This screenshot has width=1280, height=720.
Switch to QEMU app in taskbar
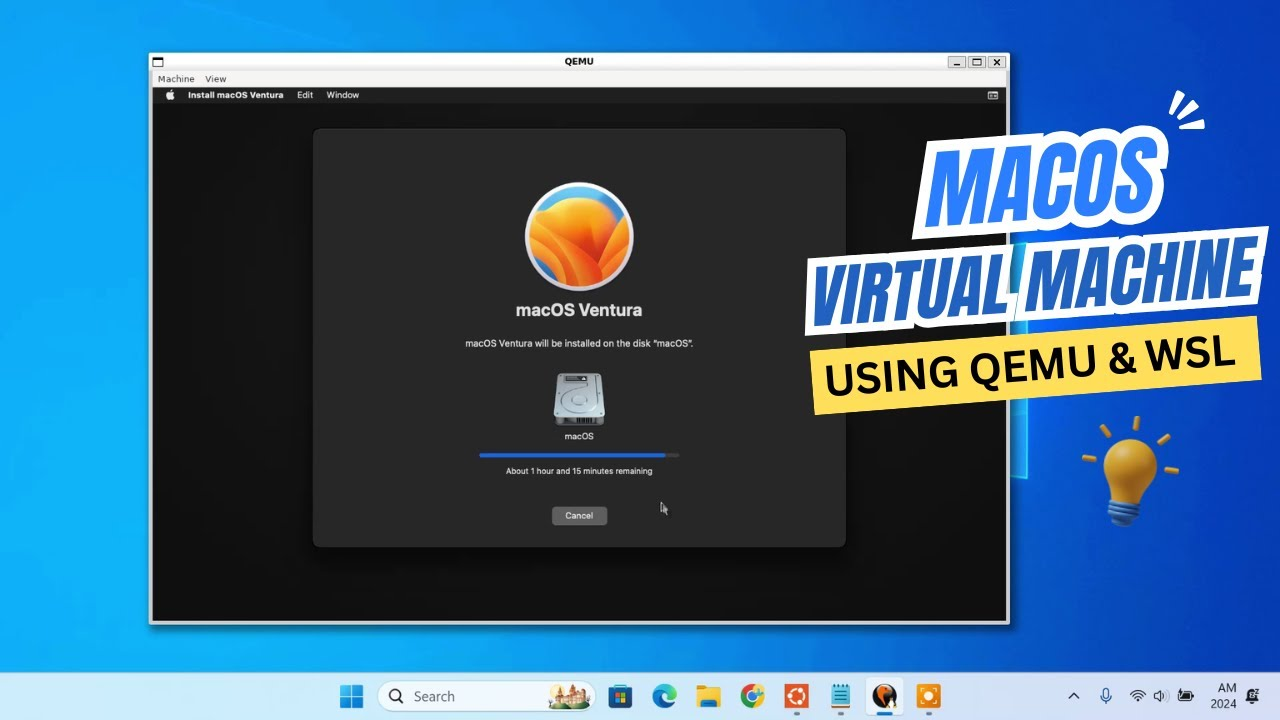coord(884,696)
